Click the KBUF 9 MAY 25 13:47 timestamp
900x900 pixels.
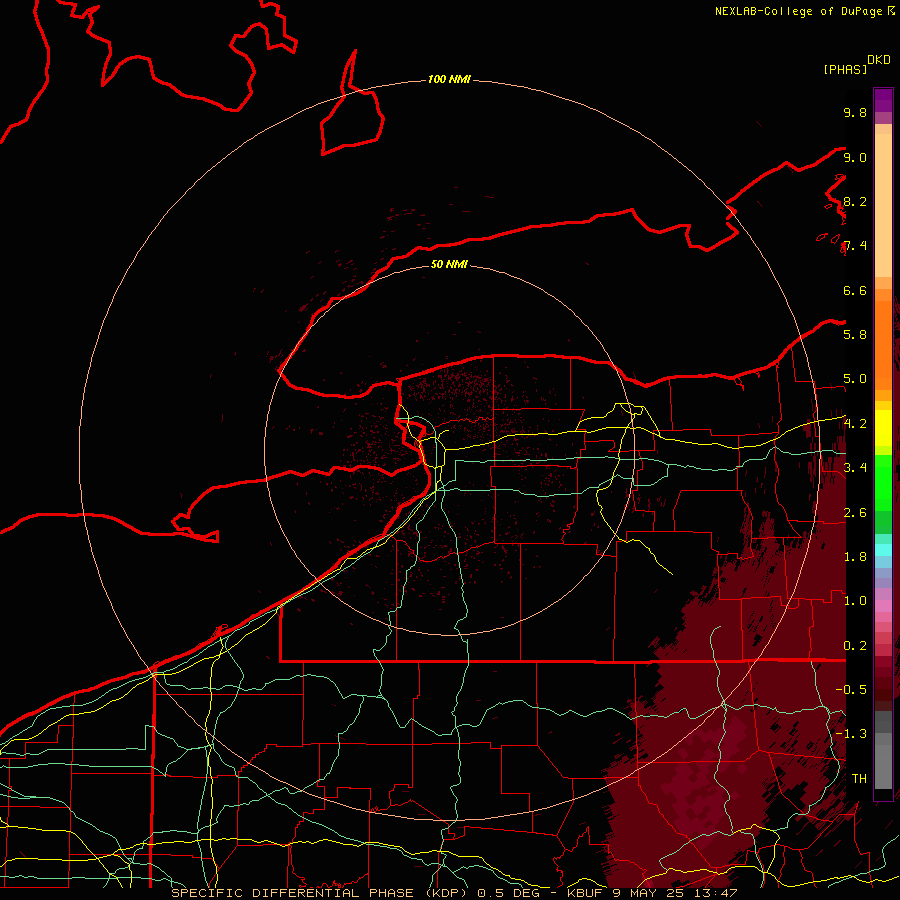pyautogui.click(x=652, y=893)
